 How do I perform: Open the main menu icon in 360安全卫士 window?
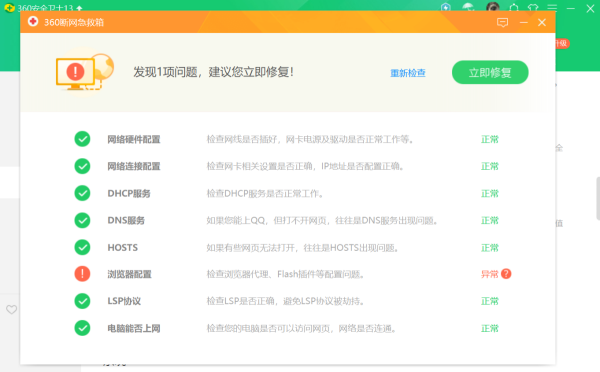point(552,8)
